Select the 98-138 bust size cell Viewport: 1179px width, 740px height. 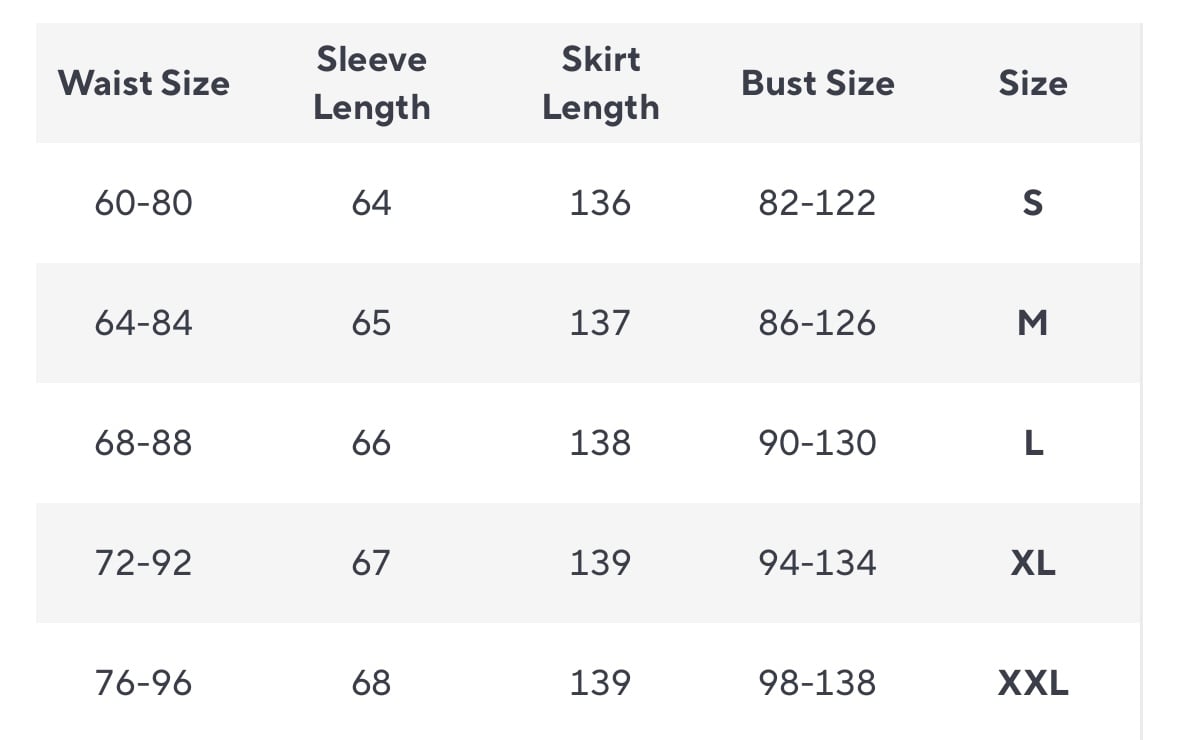coord(817,683)
